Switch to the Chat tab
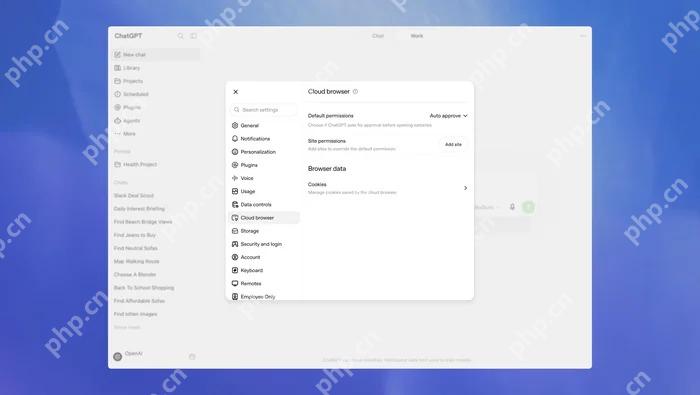The image size is (700, 395). [378, 36]
